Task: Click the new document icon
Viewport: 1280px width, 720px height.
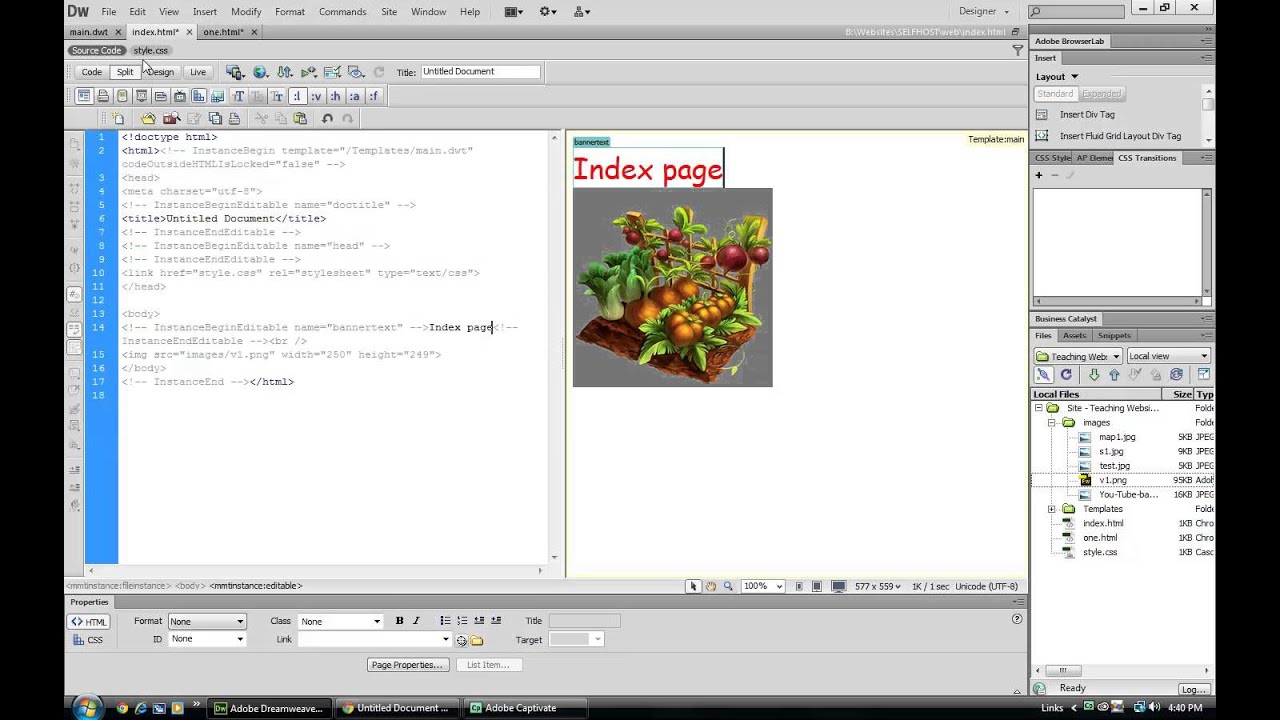Action: point(118,118)
